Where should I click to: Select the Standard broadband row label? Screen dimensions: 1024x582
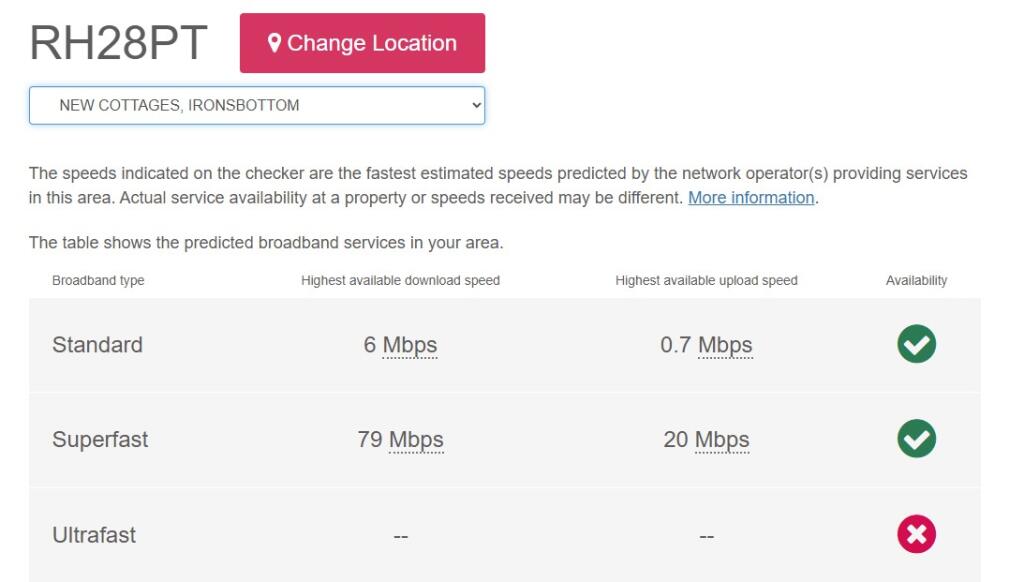click(97, 345)
